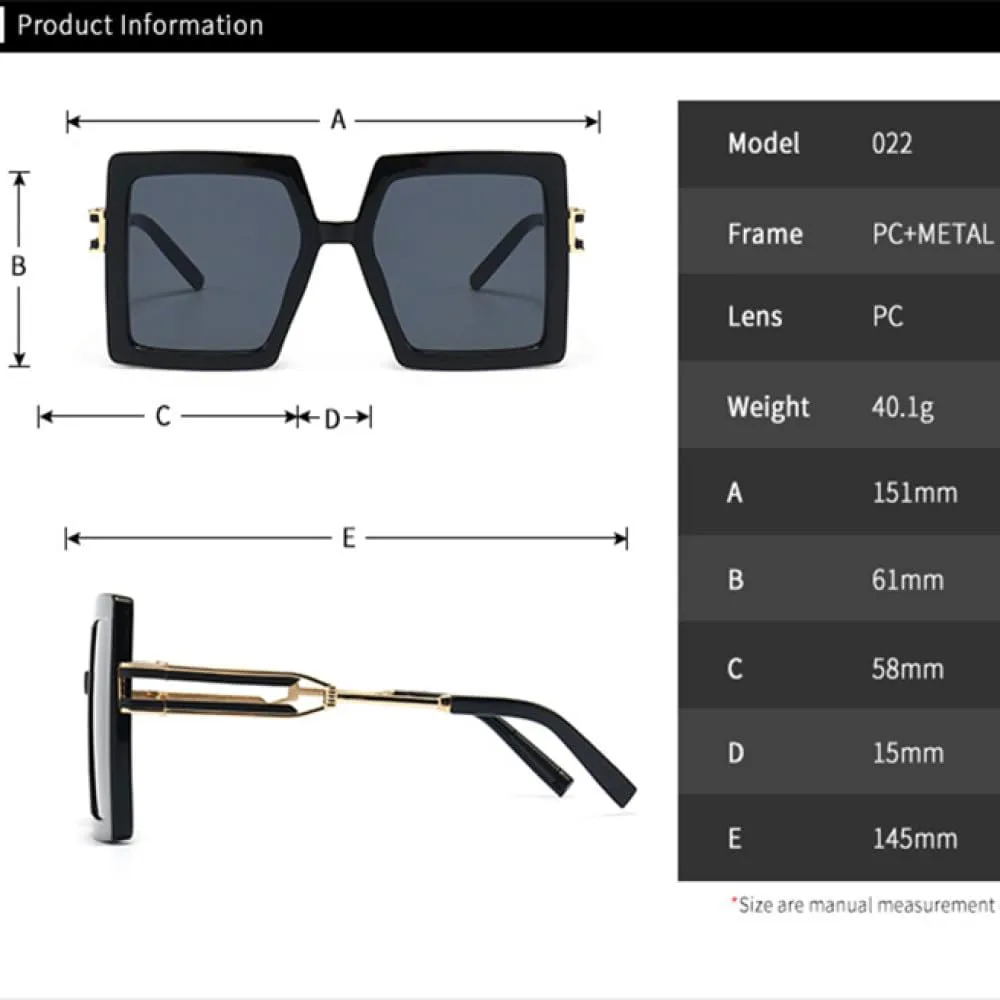
Task: Click the dimension E temple length label
Action: tap(348, 538)
